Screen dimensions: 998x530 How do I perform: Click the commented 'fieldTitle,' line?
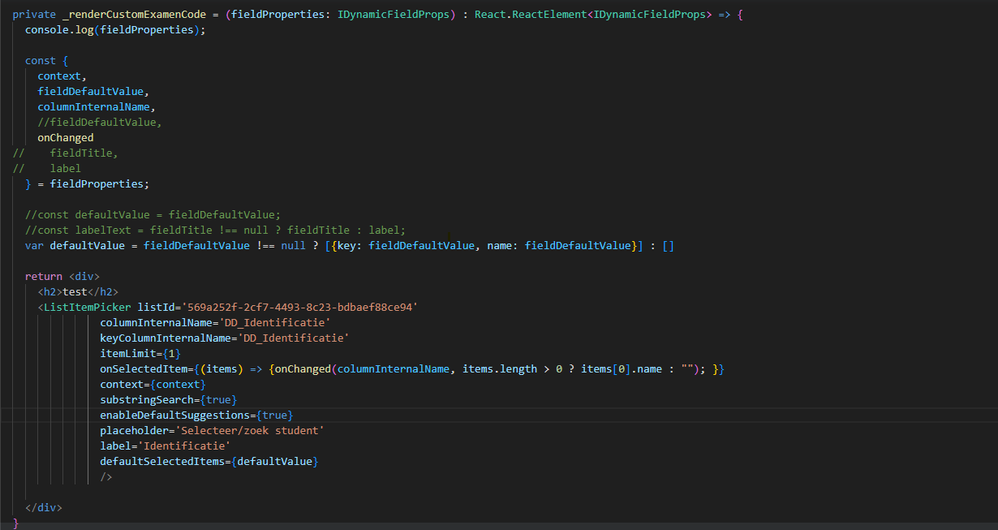point(84,153)
